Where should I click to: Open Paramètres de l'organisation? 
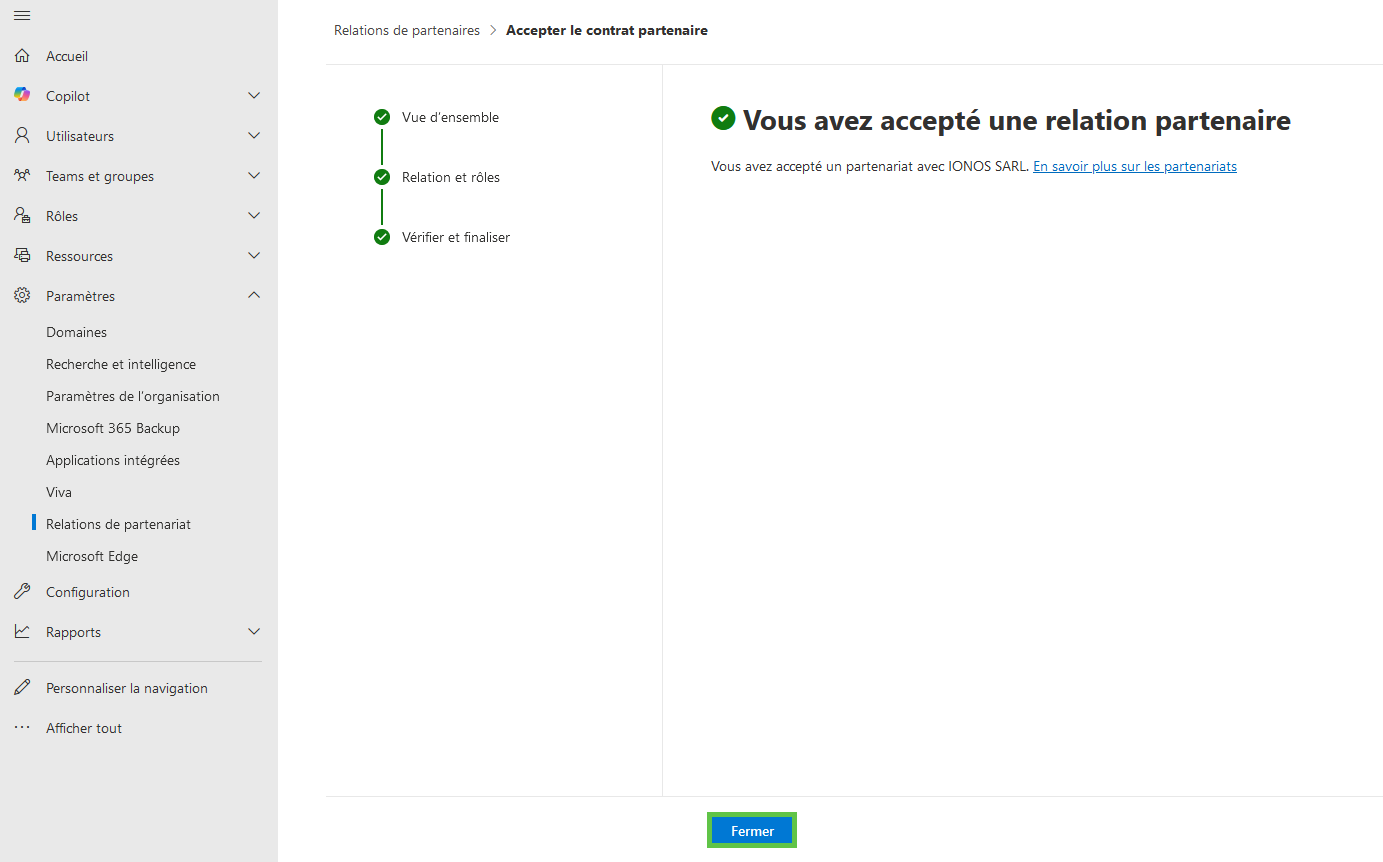(133, 396)
